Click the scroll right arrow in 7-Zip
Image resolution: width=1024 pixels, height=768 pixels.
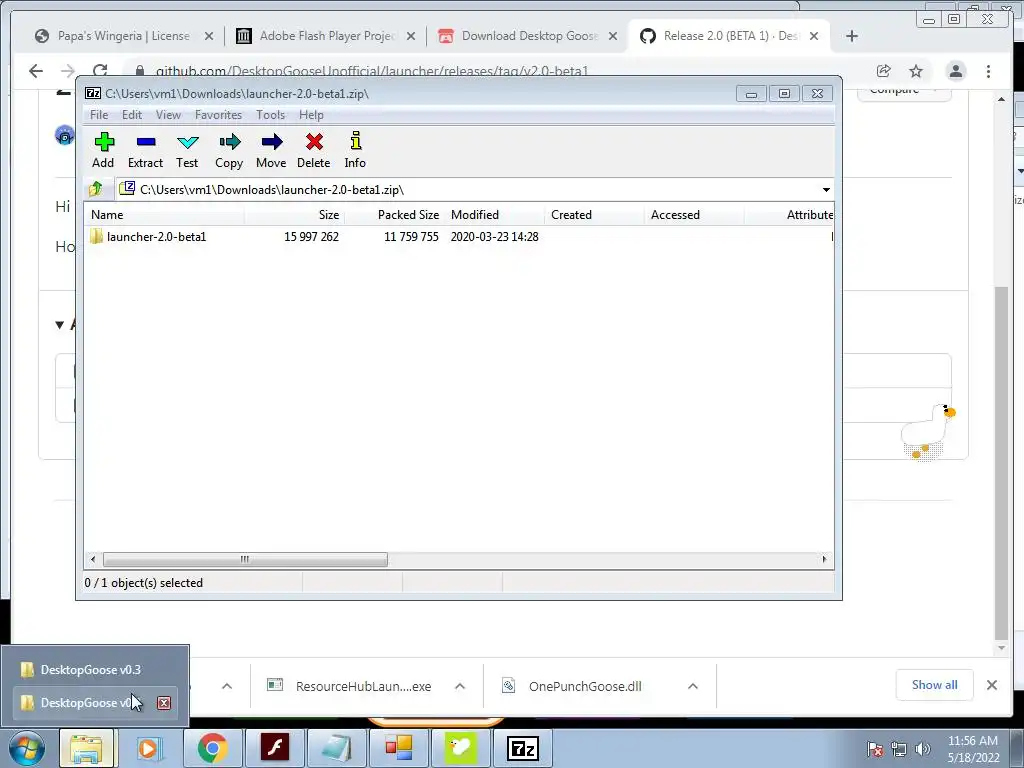(824, 560)
